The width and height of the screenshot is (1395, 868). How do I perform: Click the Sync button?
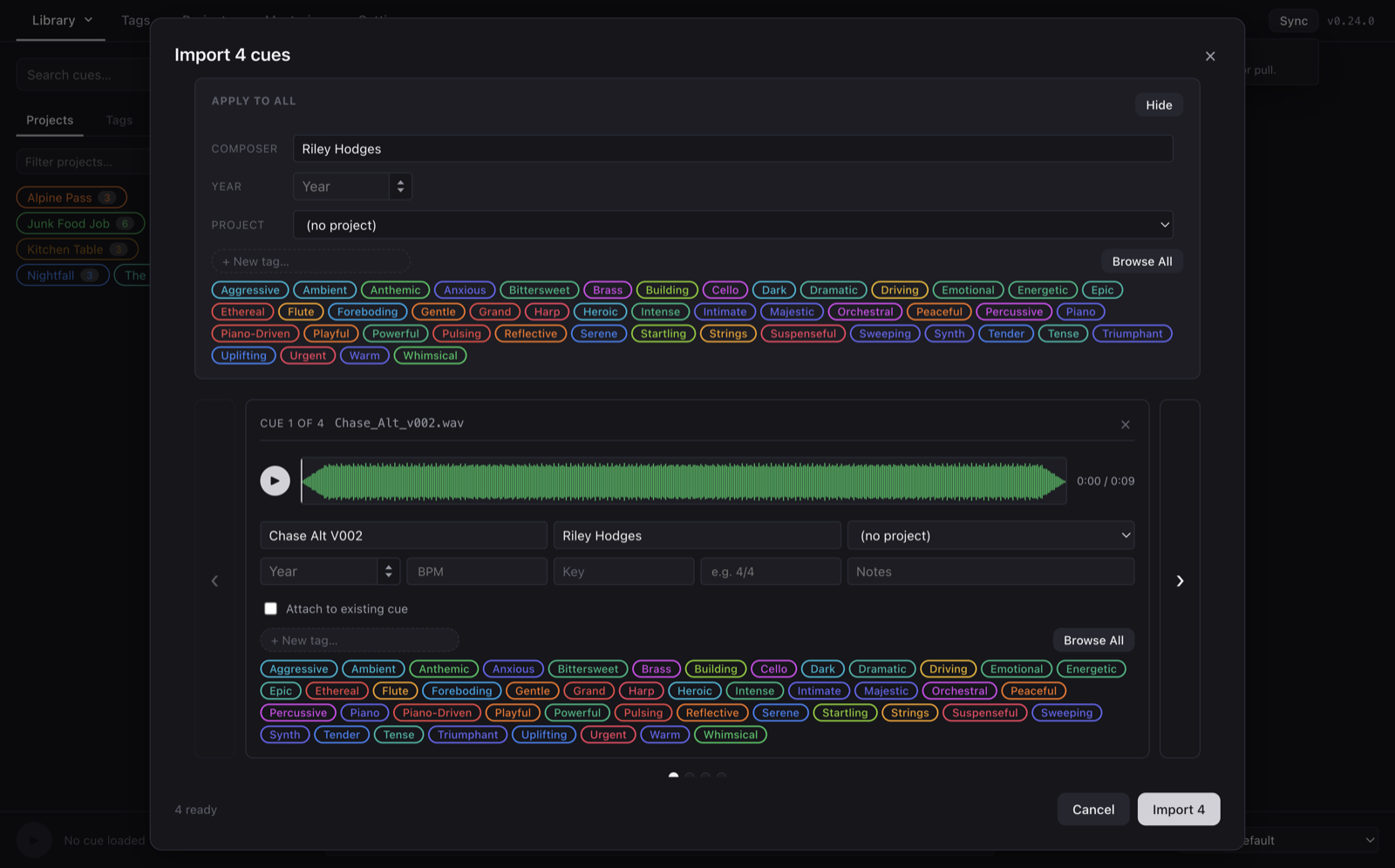(x=1294, y=21)
